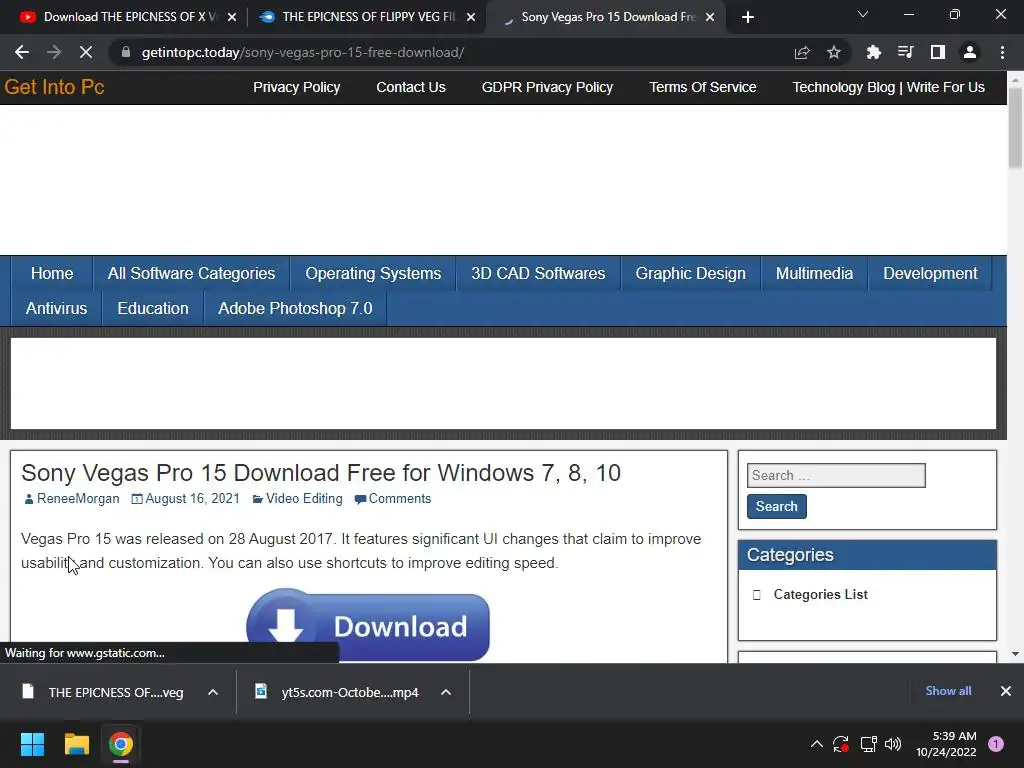
Task: Open Multimedia menu item
Action: click(x=814, y=273)
